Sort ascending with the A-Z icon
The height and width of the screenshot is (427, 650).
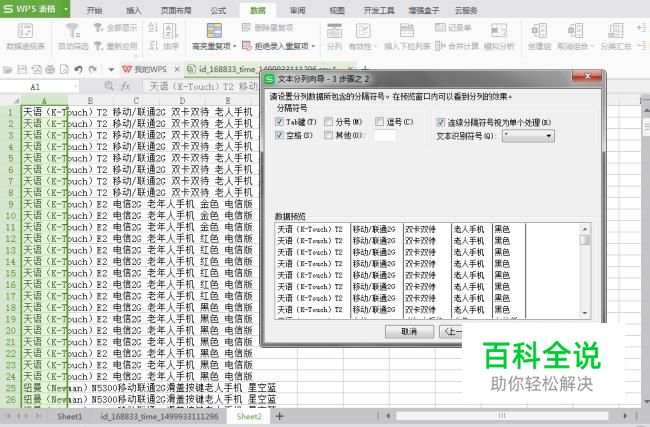tap(153, 28)
